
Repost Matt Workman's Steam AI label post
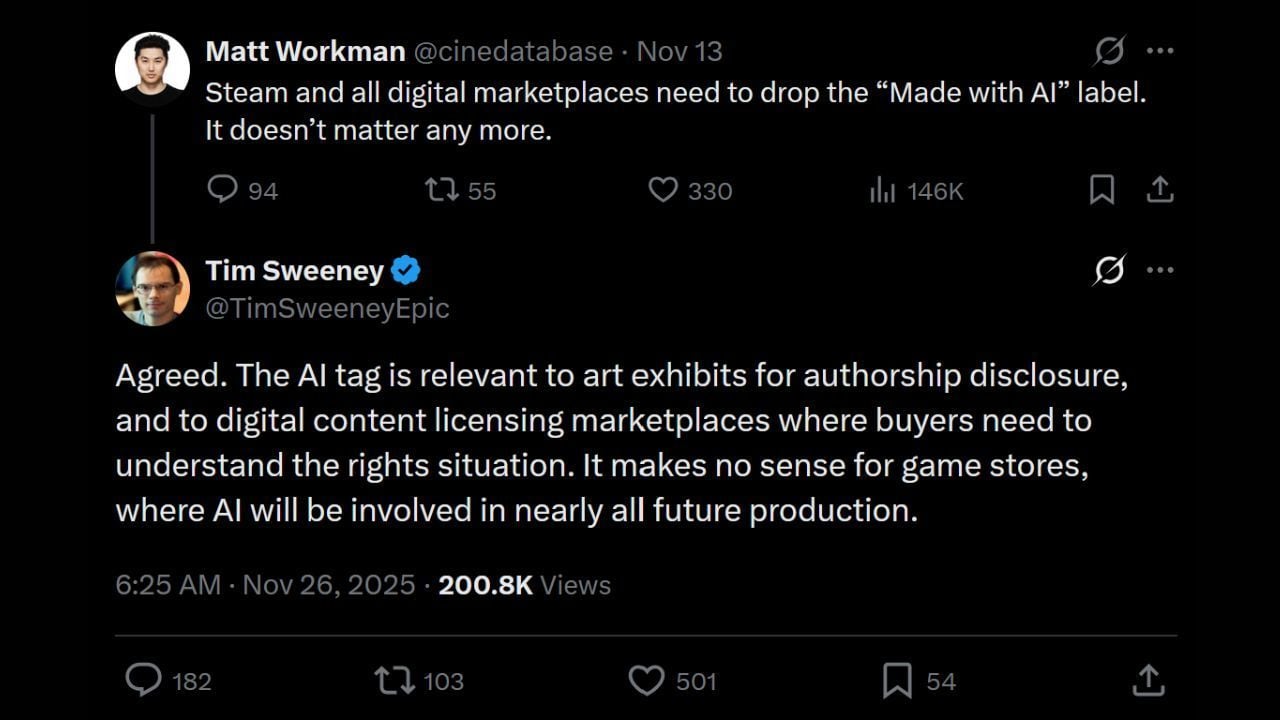(439, 189)
